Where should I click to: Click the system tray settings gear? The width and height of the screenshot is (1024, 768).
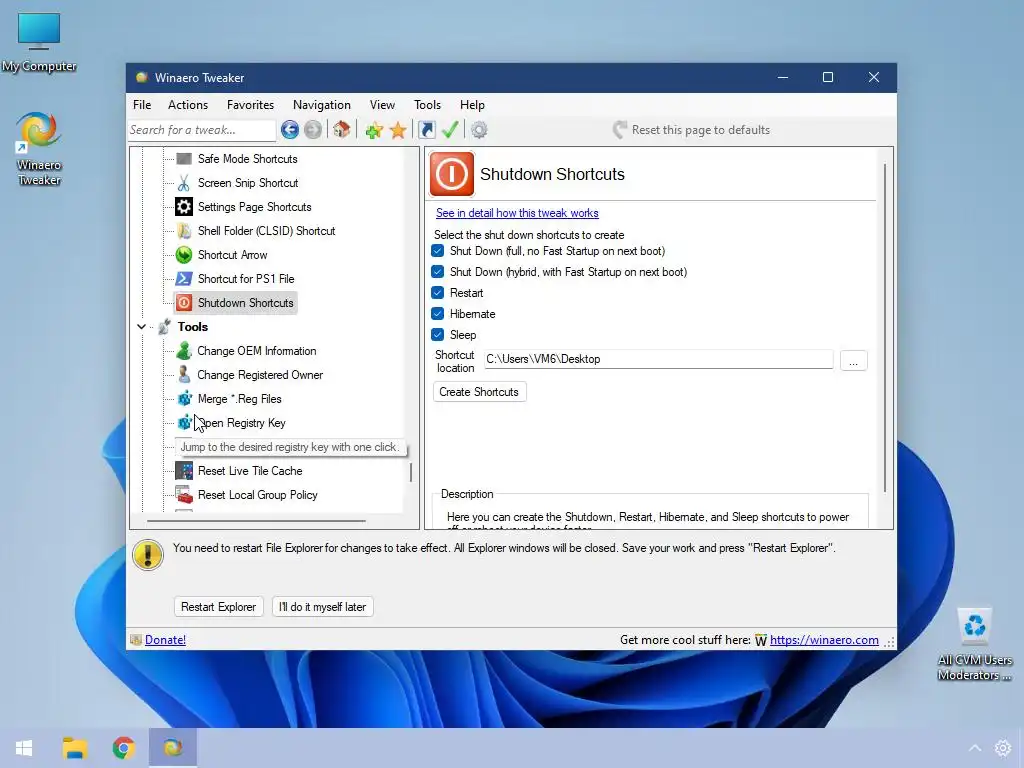click(1002, 748)
